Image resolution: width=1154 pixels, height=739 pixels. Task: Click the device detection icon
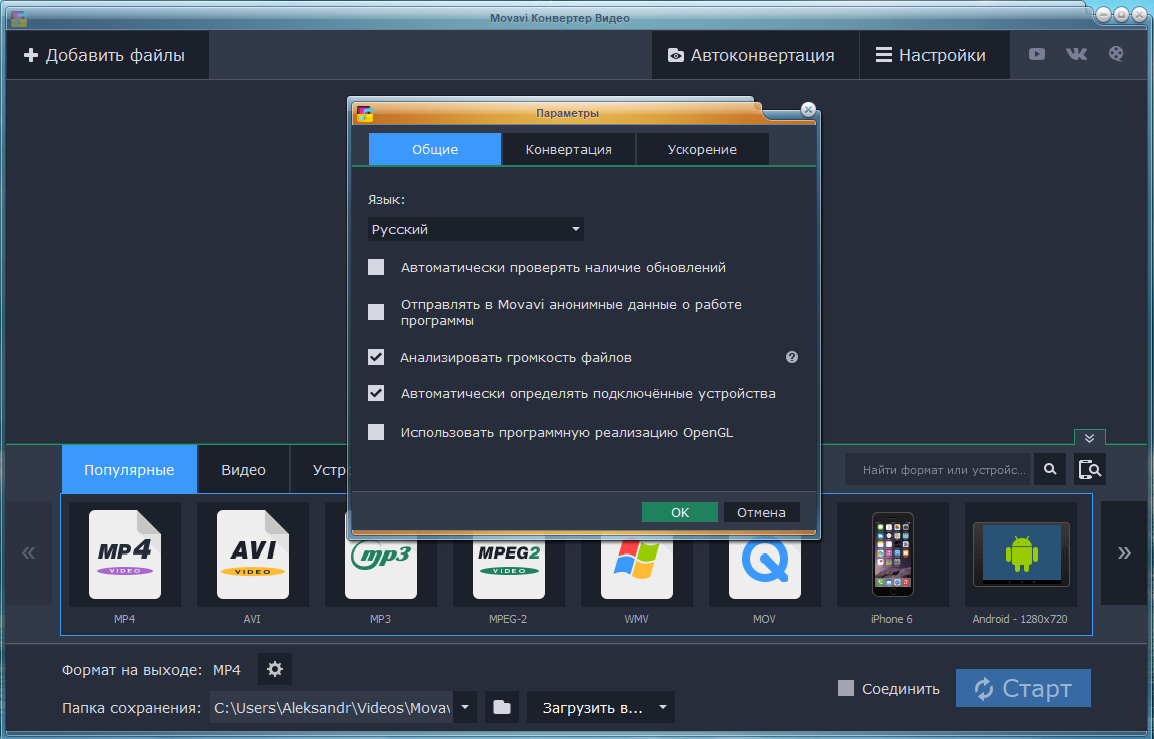point(1090,469)
